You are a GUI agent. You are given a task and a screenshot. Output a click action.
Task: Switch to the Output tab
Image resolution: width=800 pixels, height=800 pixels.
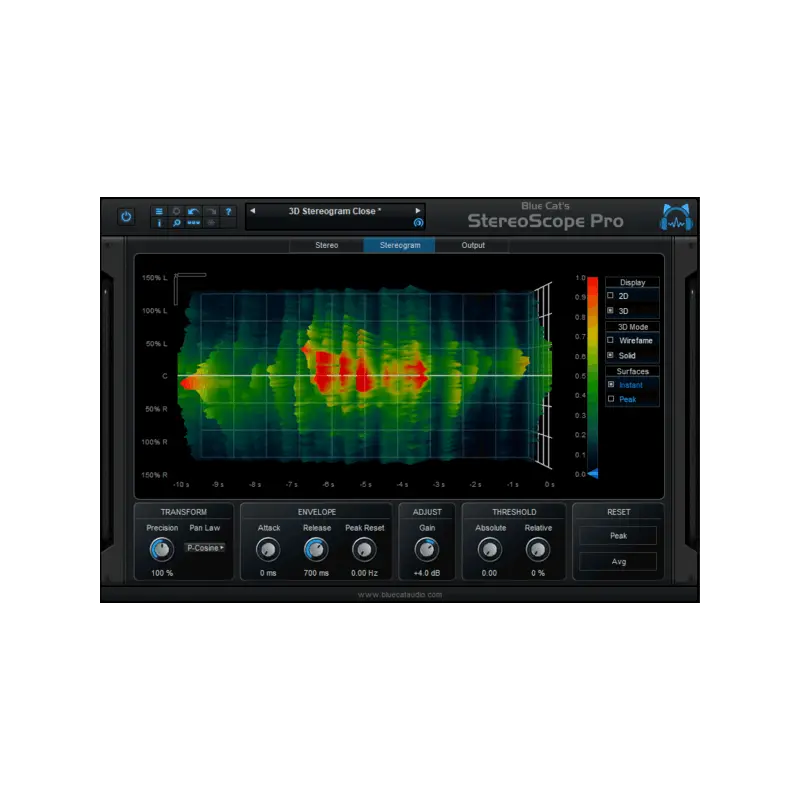(x=473, y=245)
